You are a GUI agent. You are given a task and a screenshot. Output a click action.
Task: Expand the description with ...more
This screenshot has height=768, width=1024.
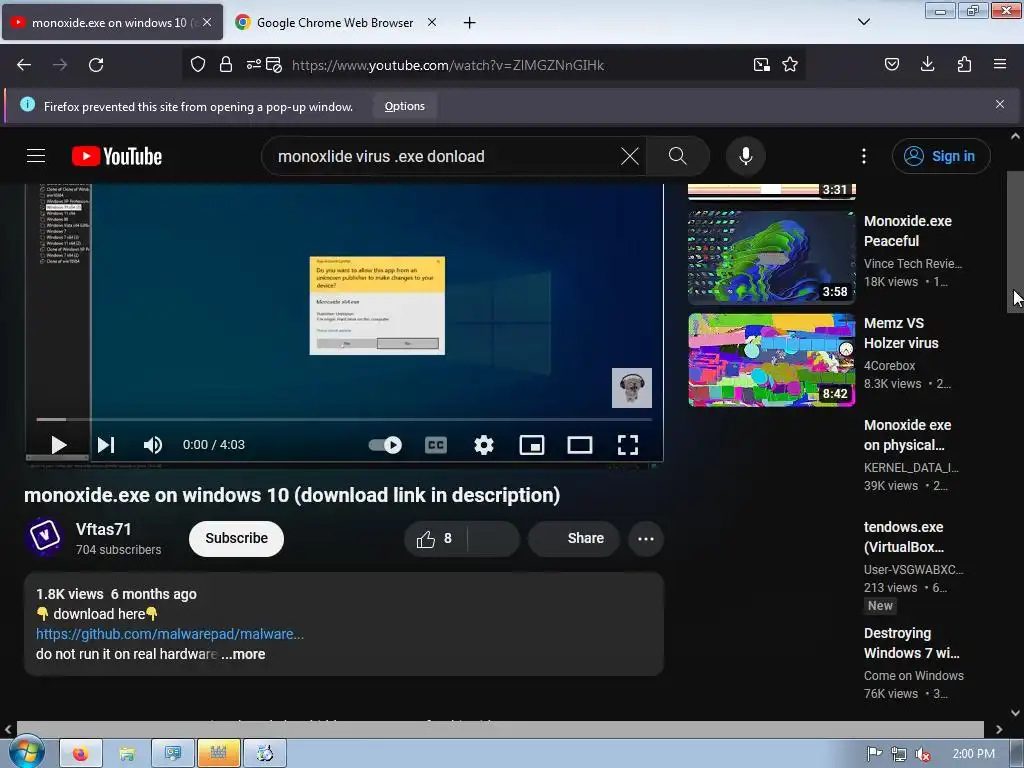point(244,654)
